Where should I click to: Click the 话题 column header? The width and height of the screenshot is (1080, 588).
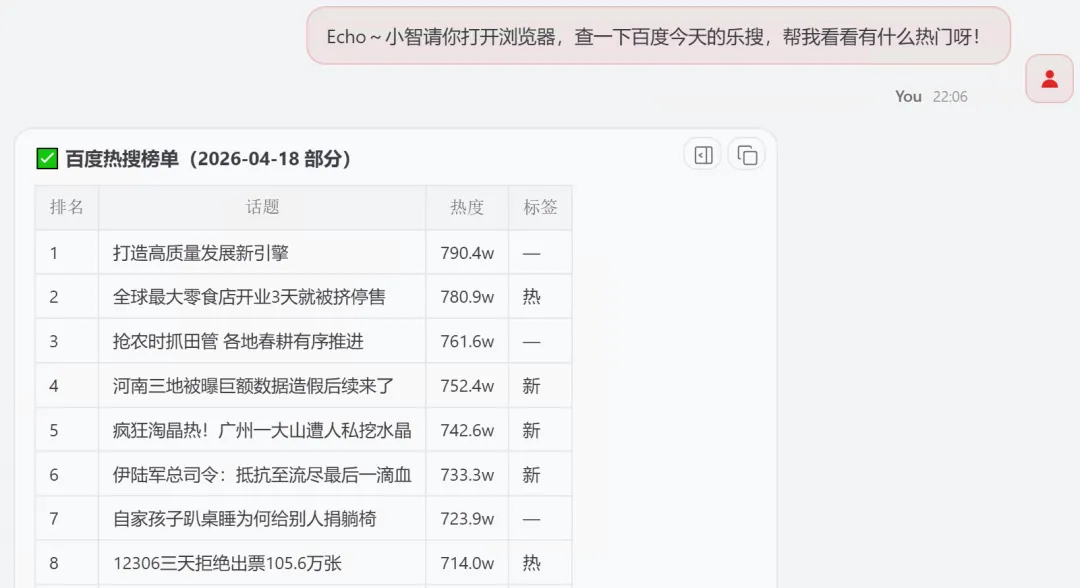[x=262, y=207]
